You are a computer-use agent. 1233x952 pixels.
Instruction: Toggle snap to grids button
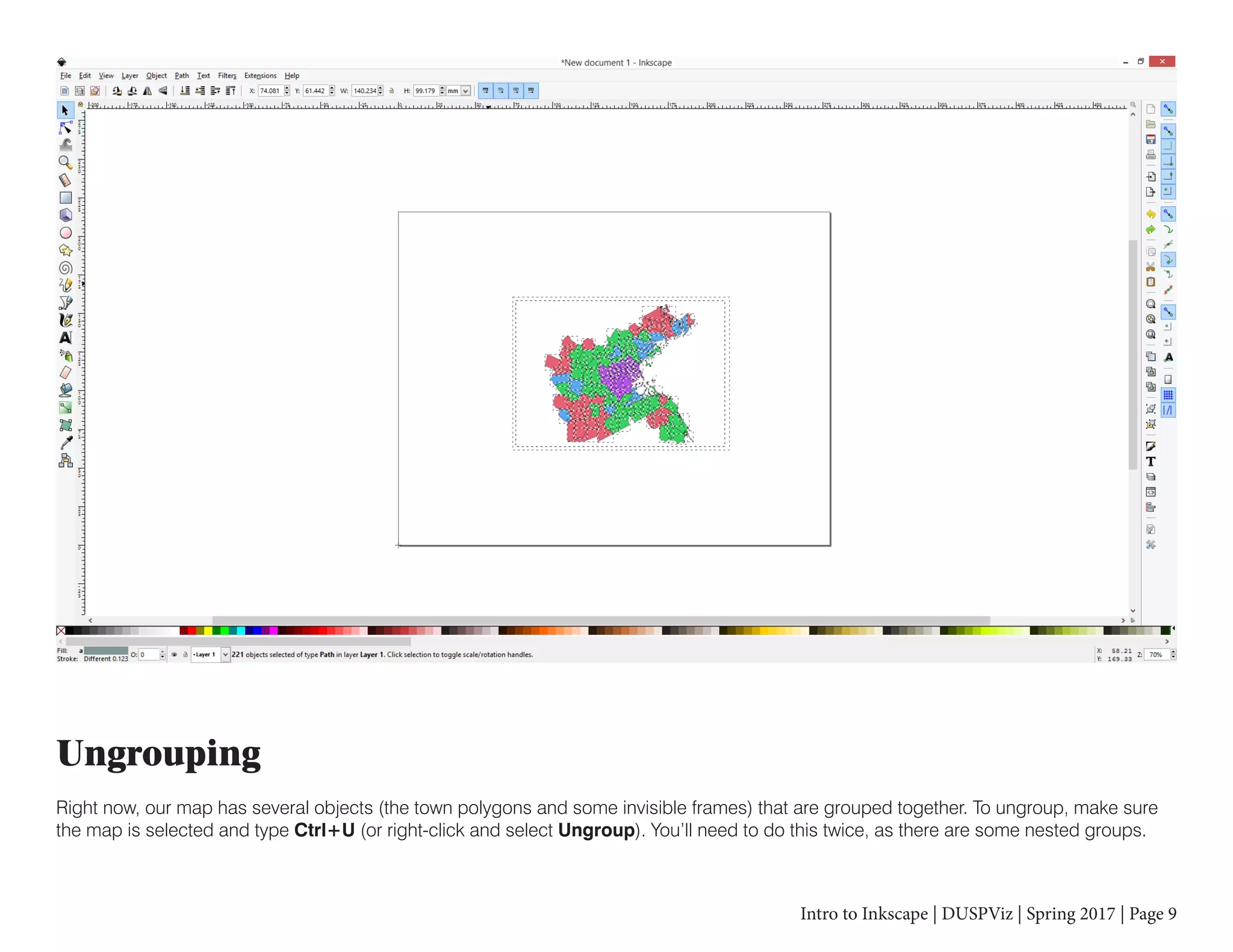(1168, 395)
